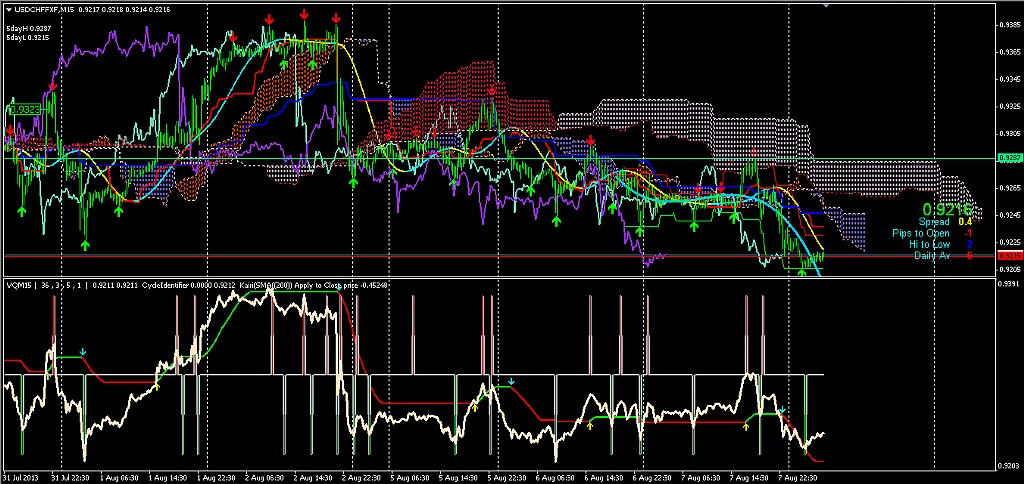Viewport: 1024px width, 484px height.
Task: Click the Pips to Open label
Action: coord(921,233)
